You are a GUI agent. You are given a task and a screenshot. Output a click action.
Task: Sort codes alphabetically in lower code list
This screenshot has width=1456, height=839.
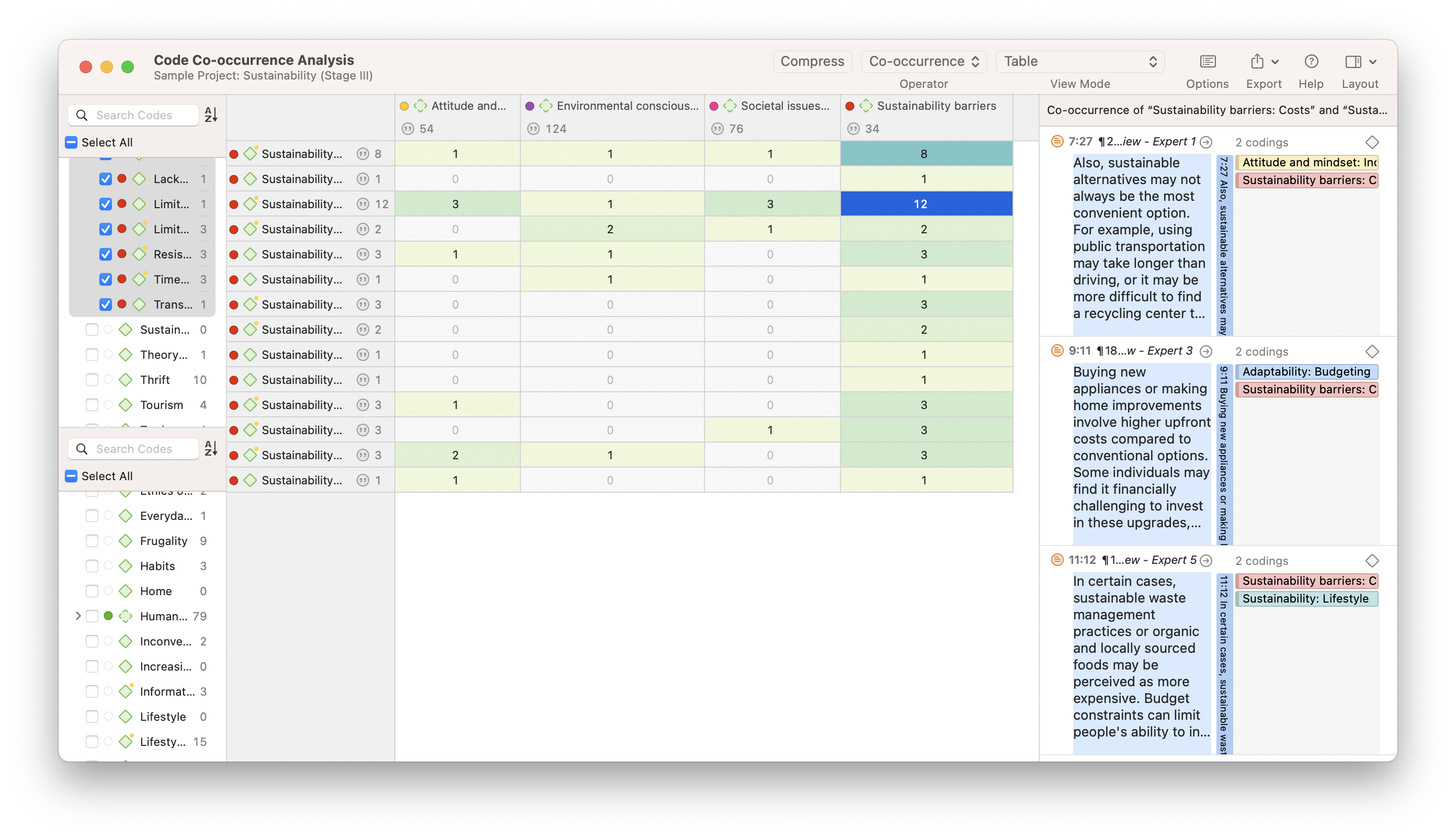click(211, 448)
